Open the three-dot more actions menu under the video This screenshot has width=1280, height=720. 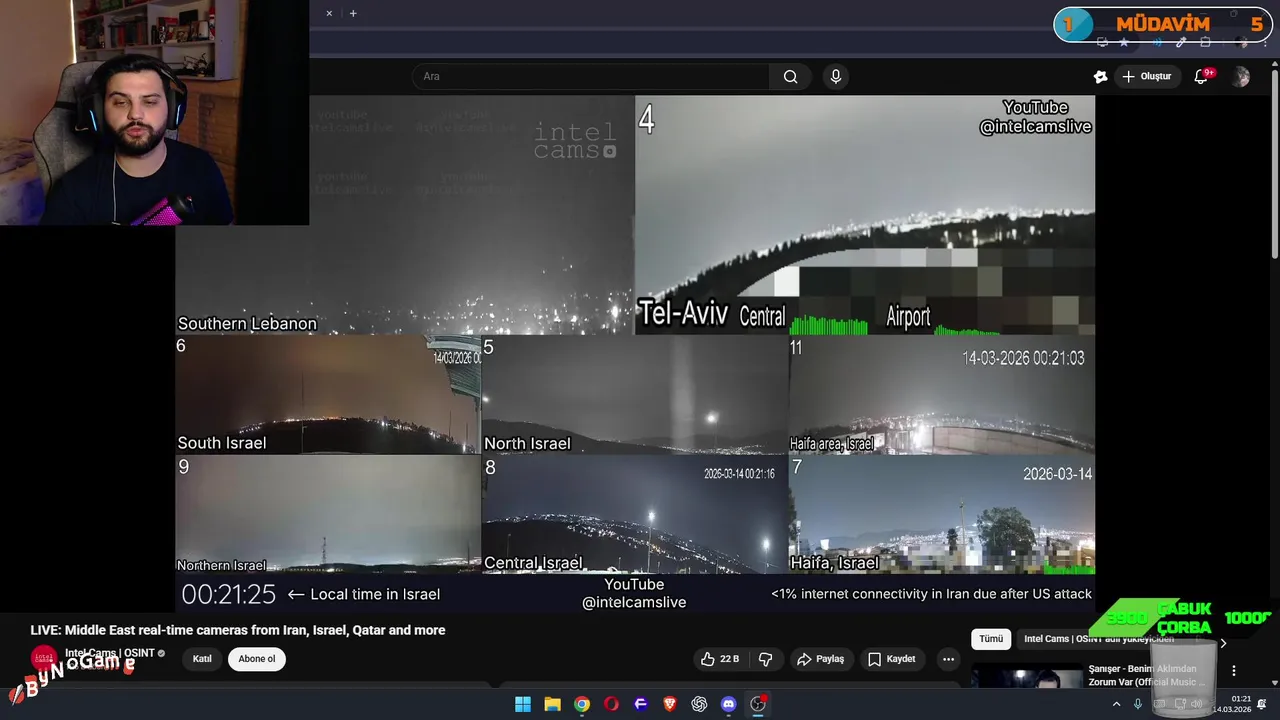point(948,659)
